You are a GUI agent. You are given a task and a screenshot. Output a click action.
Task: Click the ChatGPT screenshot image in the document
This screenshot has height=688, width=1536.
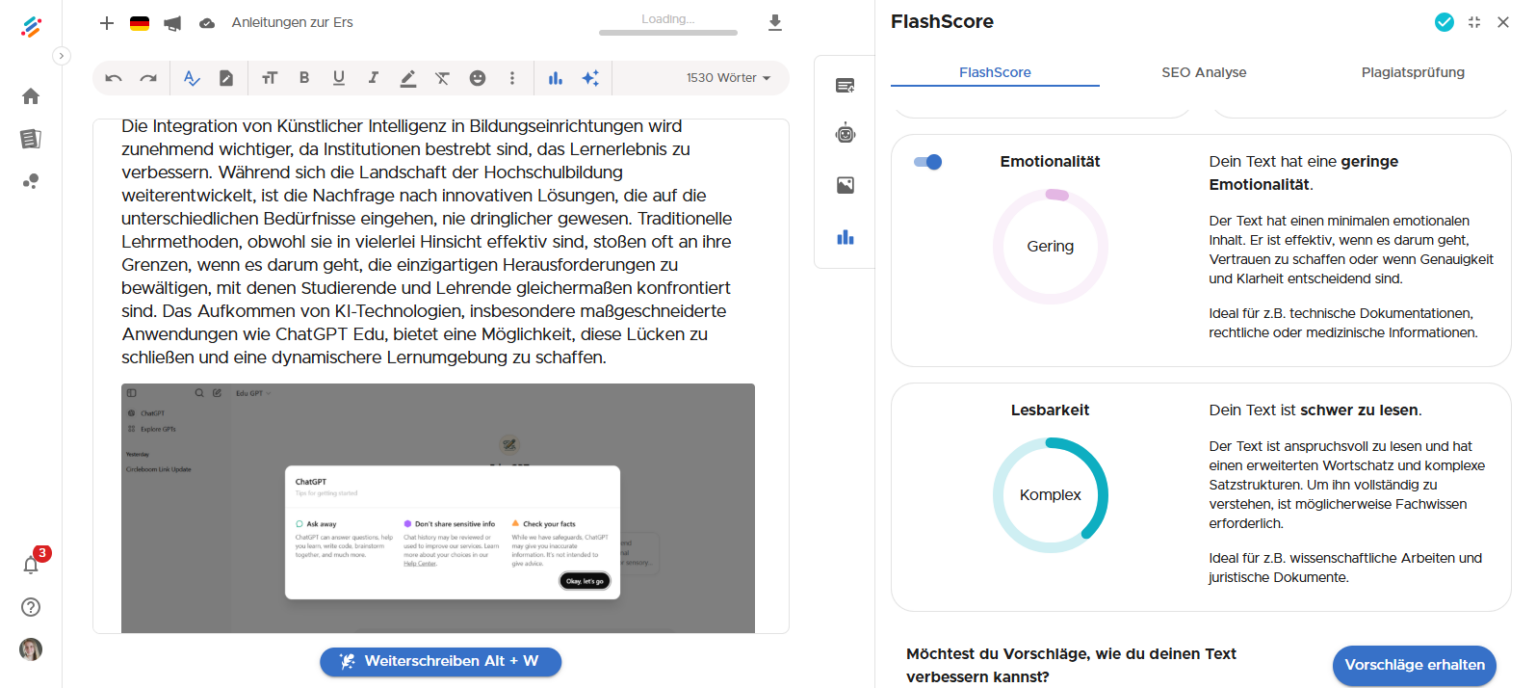click(438, 508)
